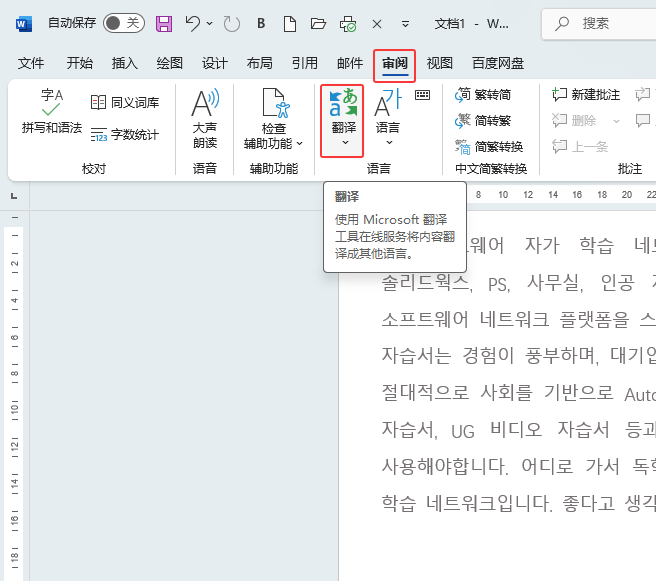Open 同义词库 thesaurus
The height and width of the screenshot is (581, 656).
click(125, 102)
